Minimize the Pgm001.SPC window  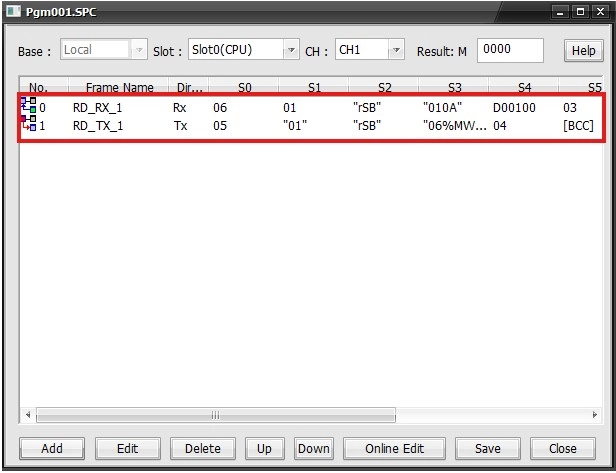[x=561, y=12]
